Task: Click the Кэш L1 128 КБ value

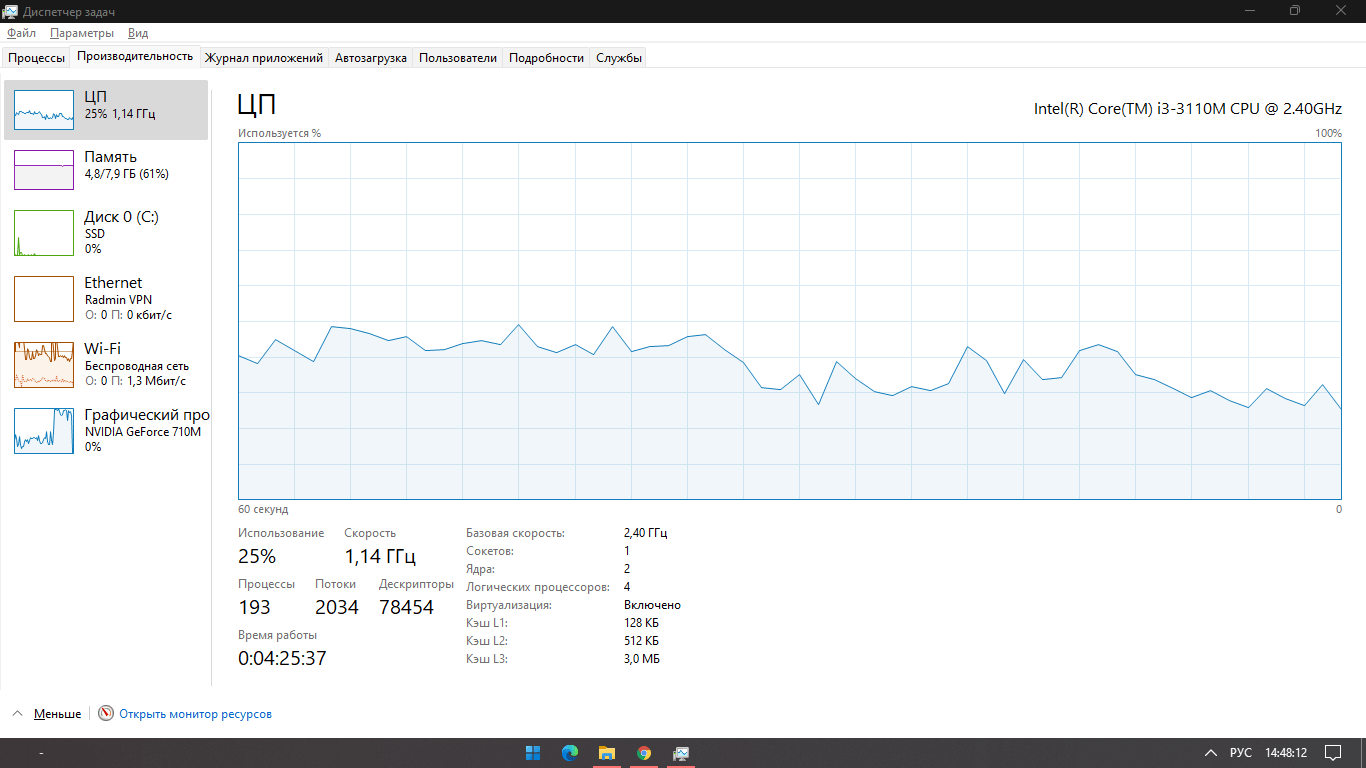Action: click(641, 623)
